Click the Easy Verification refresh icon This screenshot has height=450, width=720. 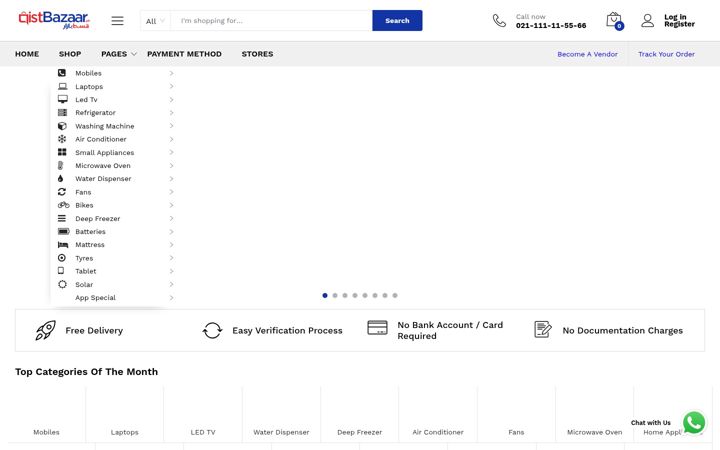tap(212, 330)
